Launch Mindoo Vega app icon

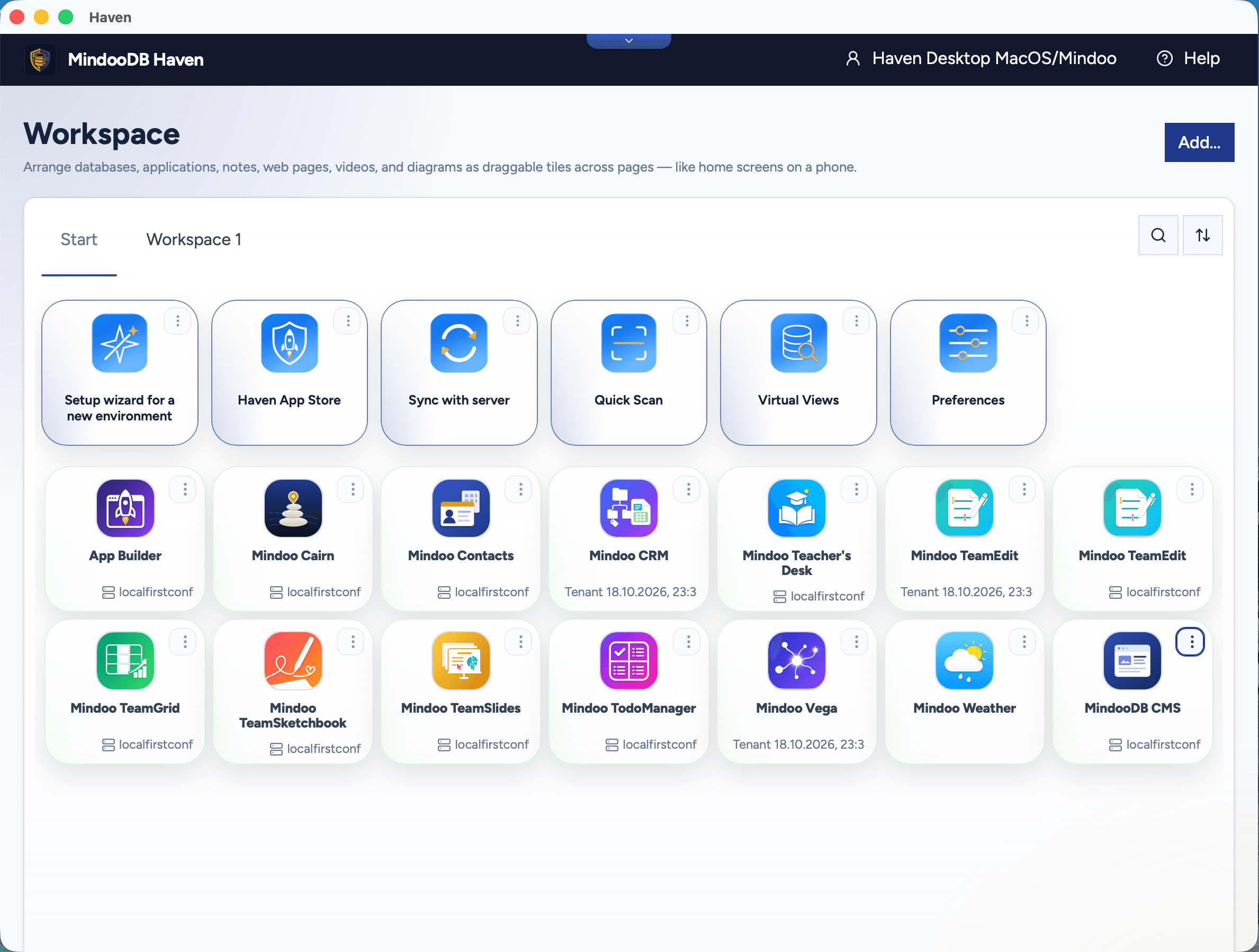[797, 660]
